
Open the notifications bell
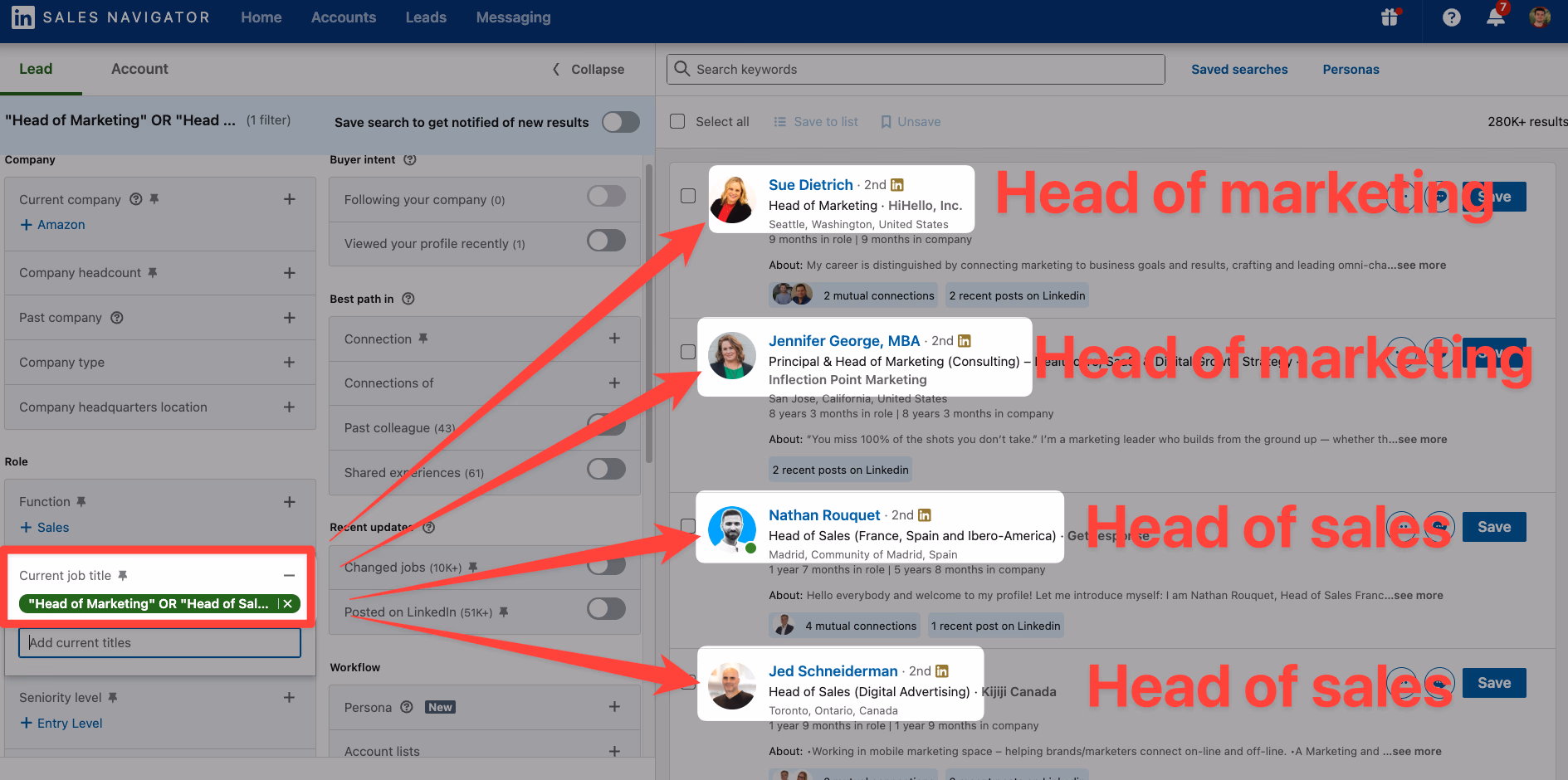pos(1496,17)
